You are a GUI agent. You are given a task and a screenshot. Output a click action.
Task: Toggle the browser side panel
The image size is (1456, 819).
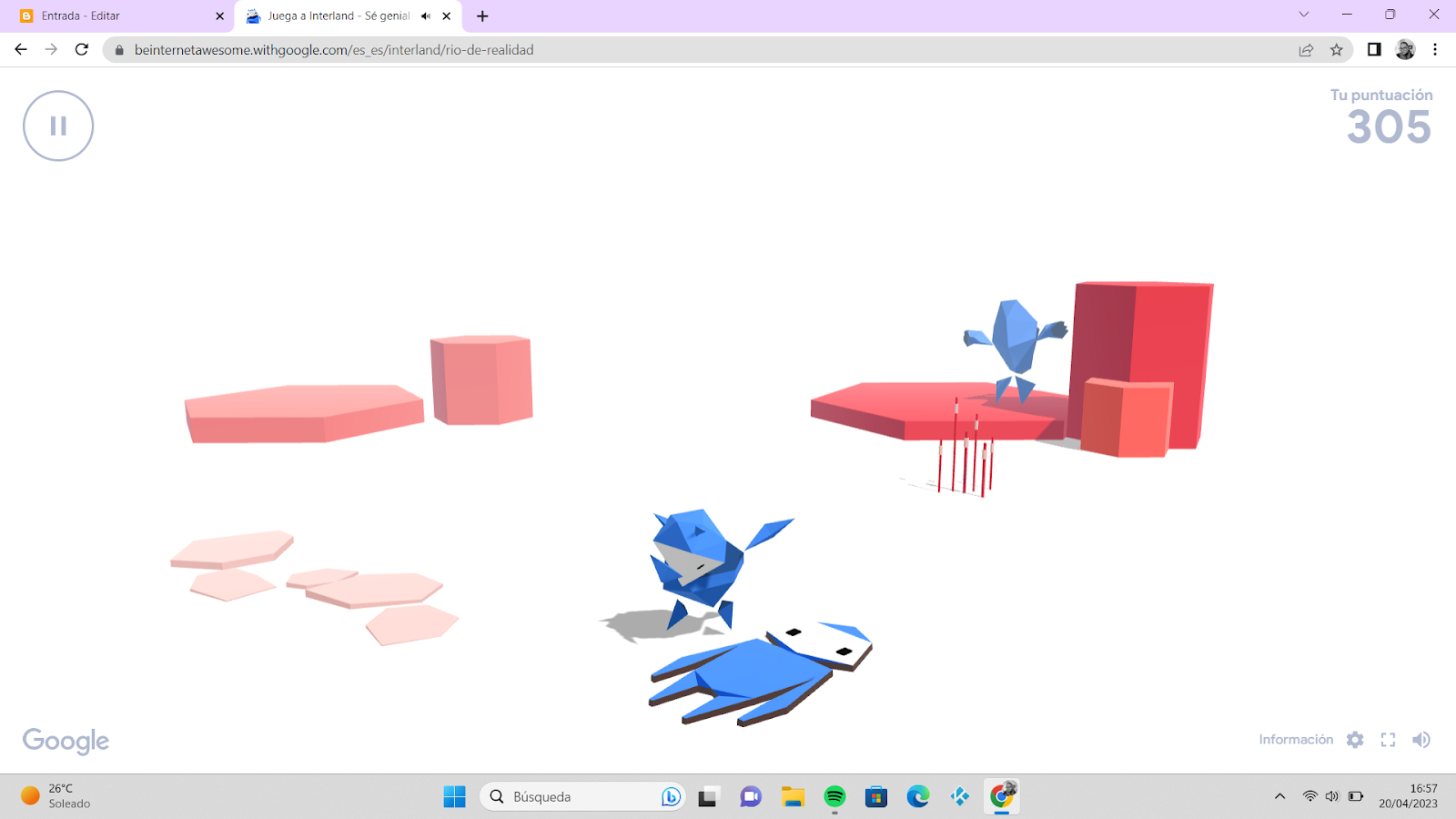pos(1374,49)
